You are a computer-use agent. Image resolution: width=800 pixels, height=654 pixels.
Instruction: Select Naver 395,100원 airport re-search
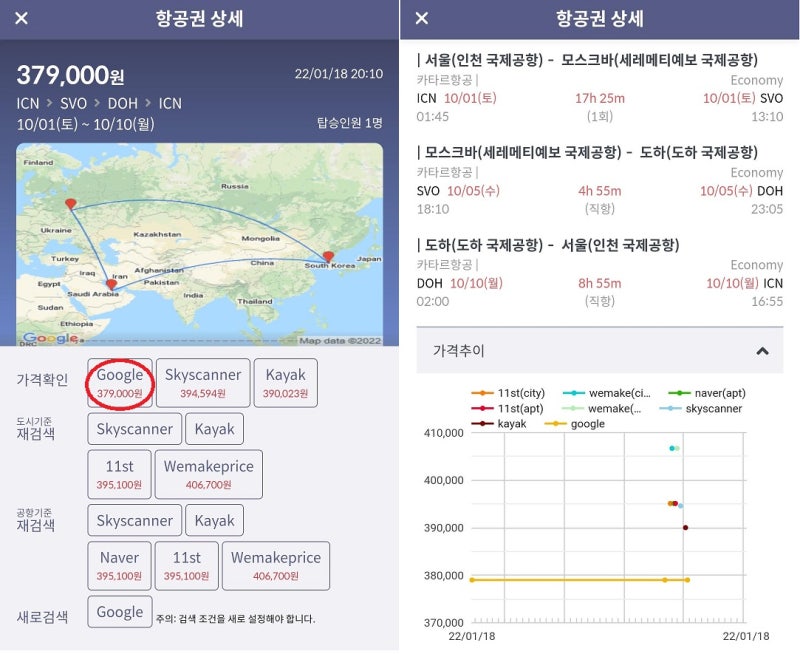119,565
